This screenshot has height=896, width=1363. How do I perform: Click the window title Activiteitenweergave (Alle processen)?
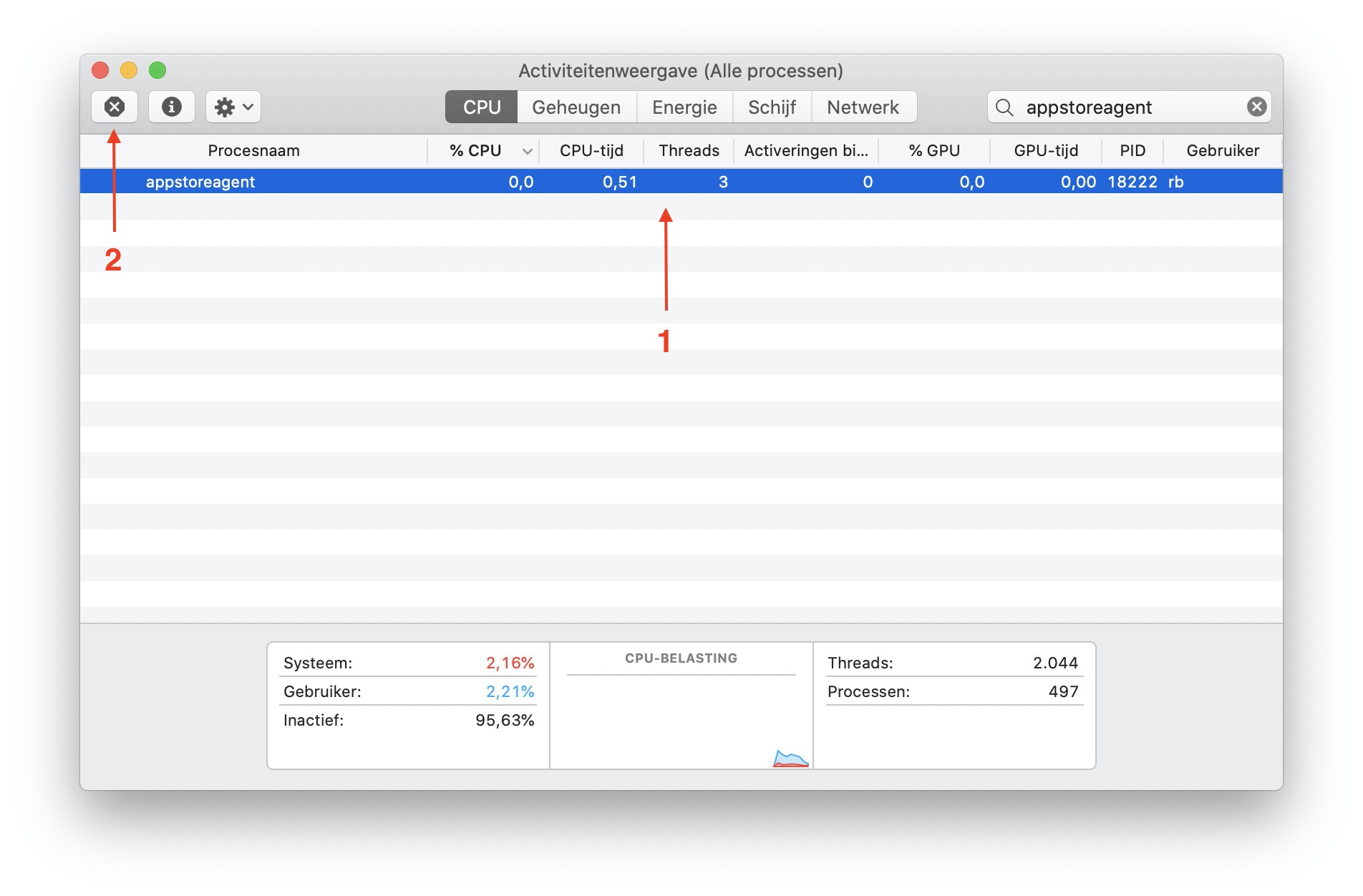coord(681,71)
